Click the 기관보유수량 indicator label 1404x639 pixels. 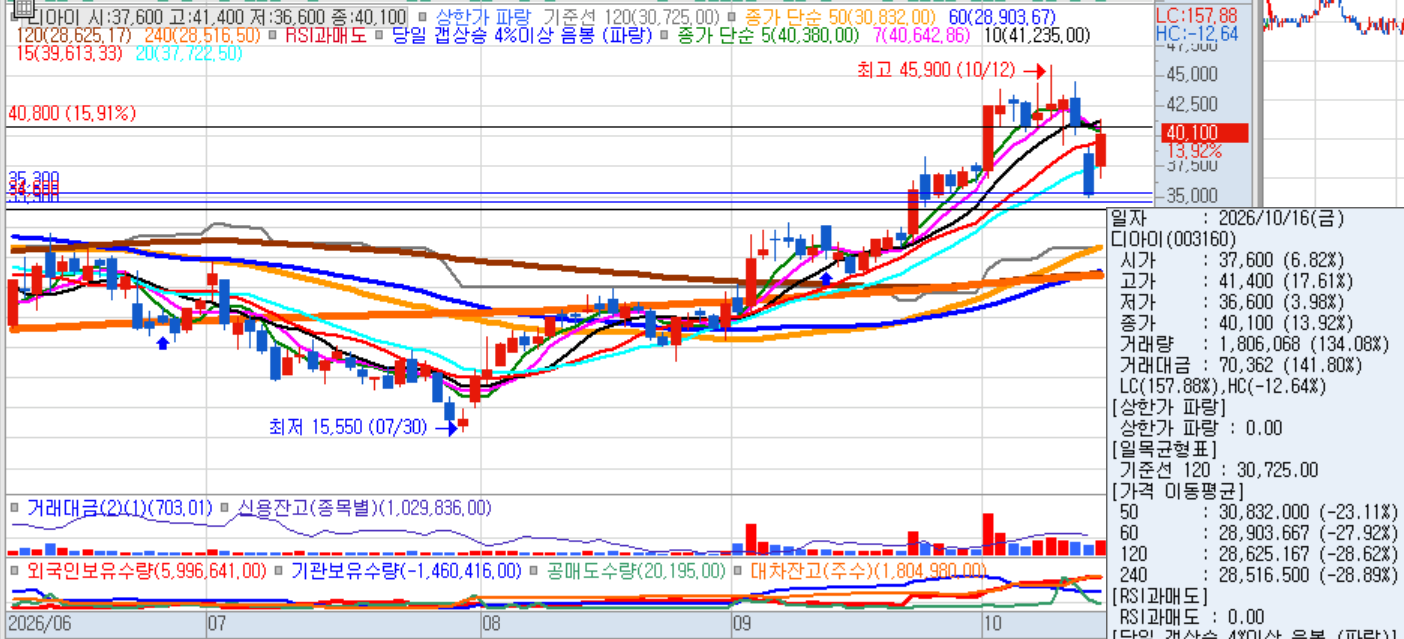point(405,571)
